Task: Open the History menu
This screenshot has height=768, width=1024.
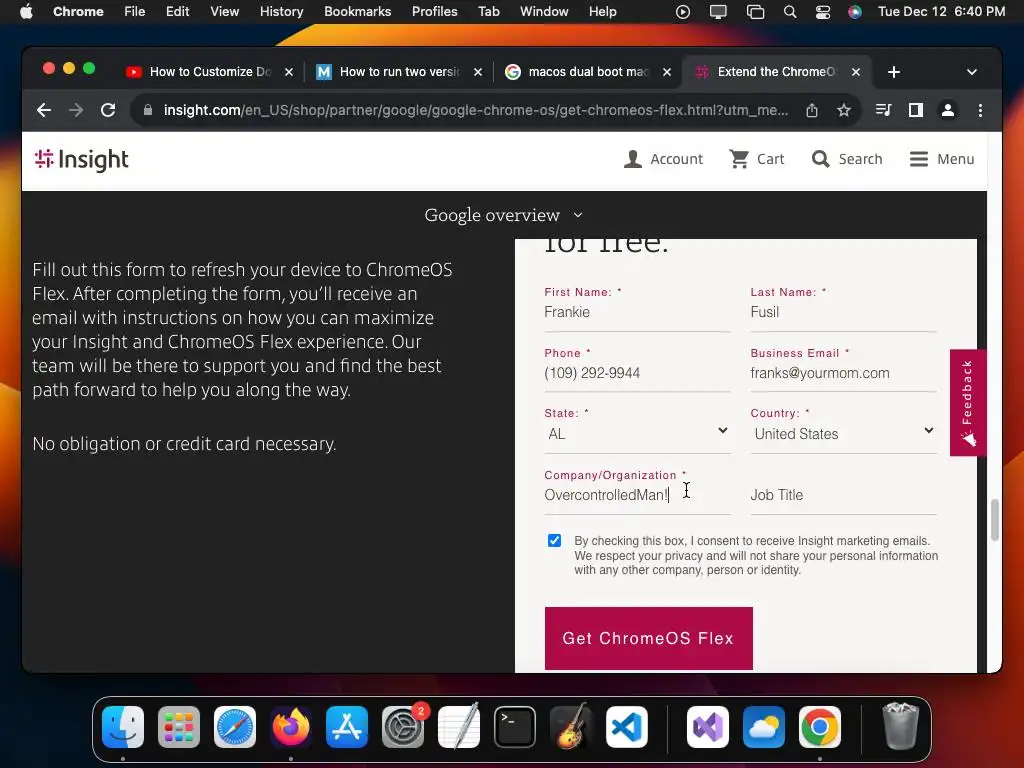Action: (281, 12)
